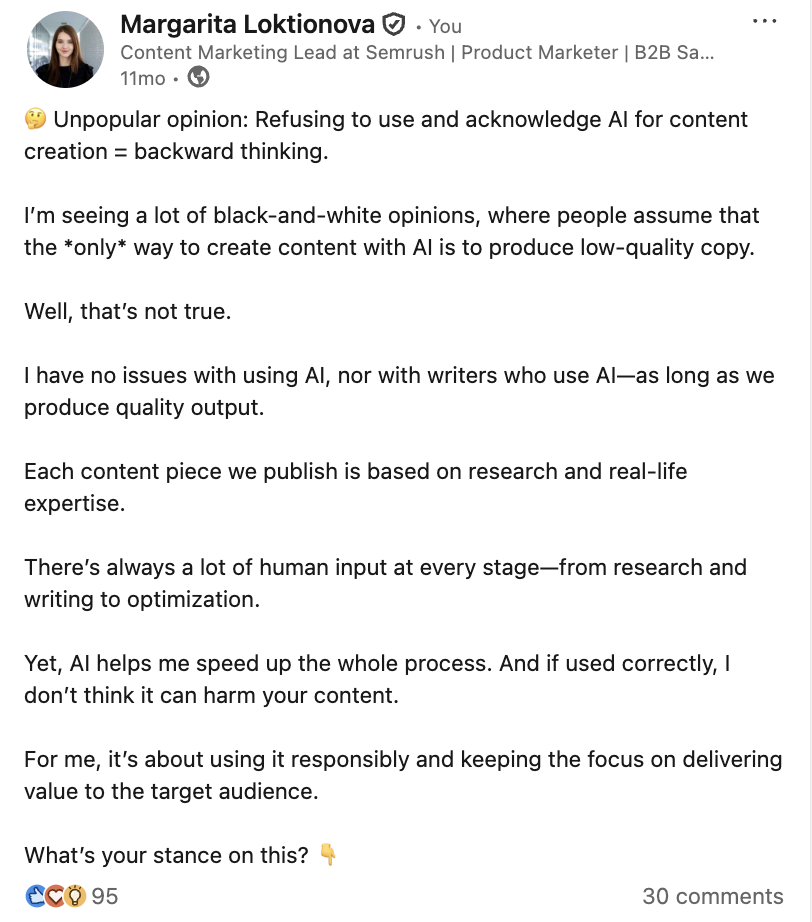The height and width of the screenshot is (922, 812).
Task: Click the globe public visibility icon
Action: 198,77
